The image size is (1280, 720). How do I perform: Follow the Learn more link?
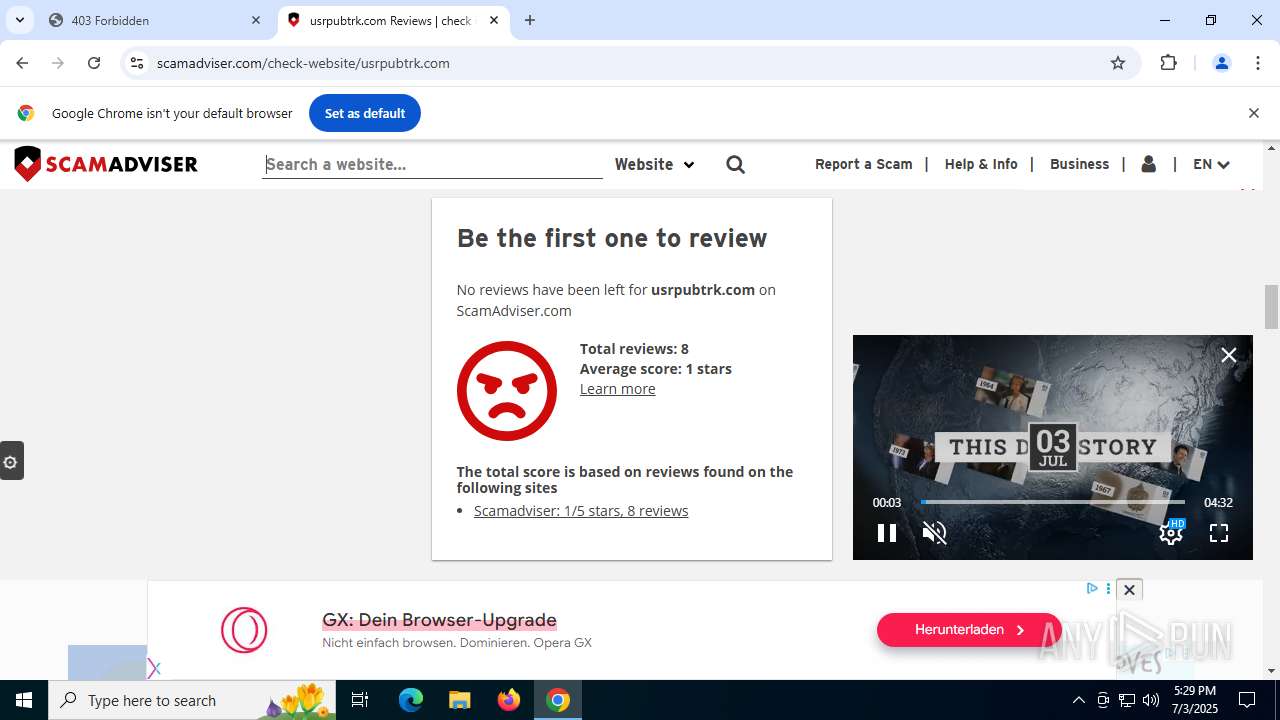[x=618, y=389]
